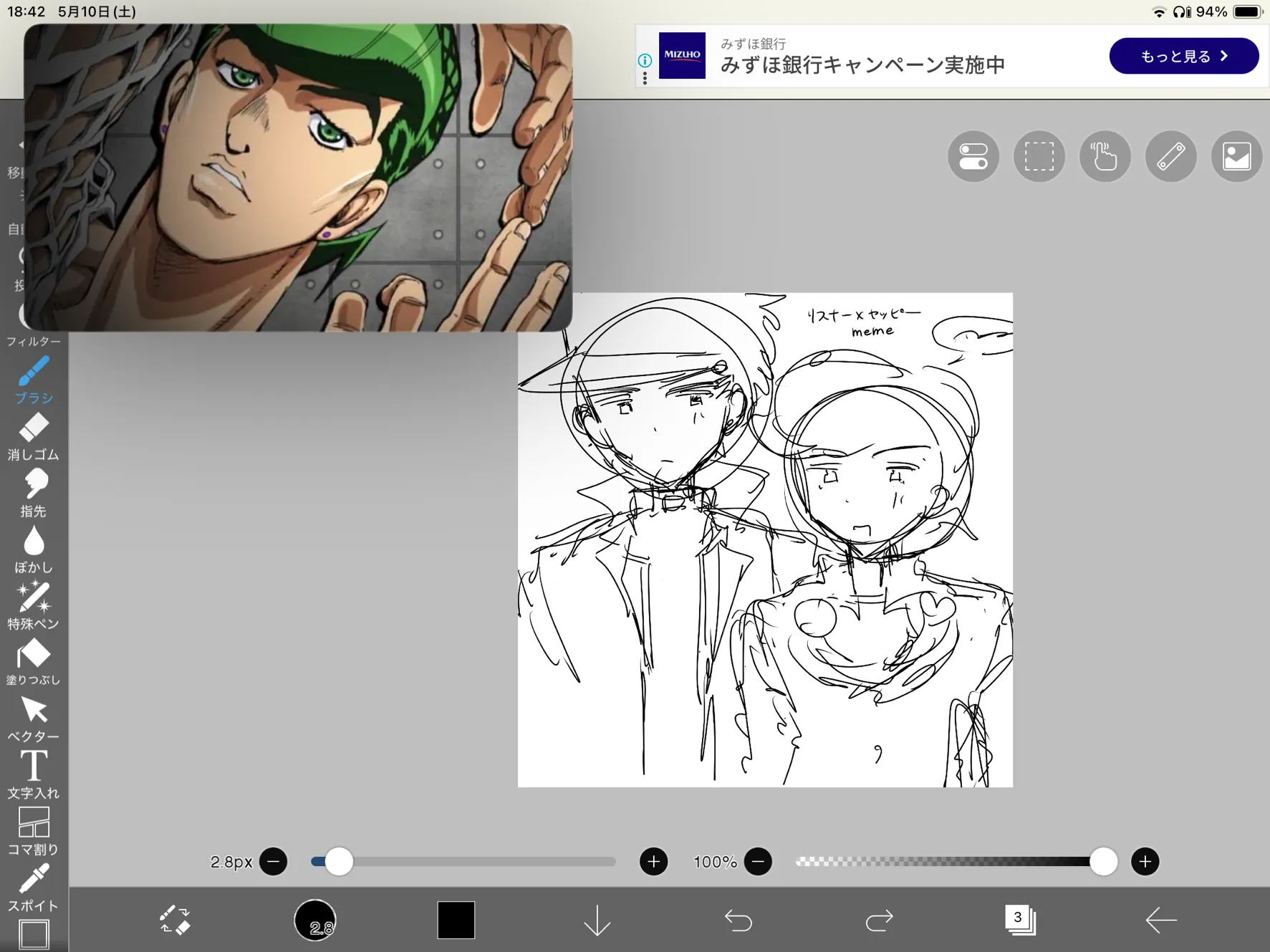Screen dimensions: 1270x952
Task: Click the brush thickness slider handle
Action: point(339,861)
